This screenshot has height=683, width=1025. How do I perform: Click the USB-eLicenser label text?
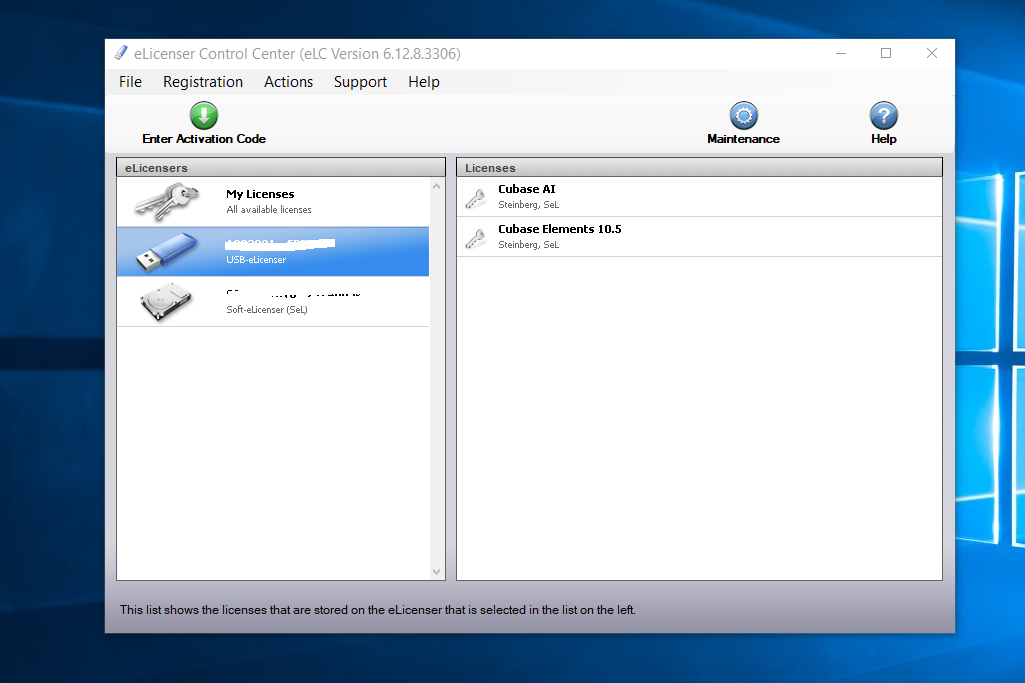(x=256, y=259)
